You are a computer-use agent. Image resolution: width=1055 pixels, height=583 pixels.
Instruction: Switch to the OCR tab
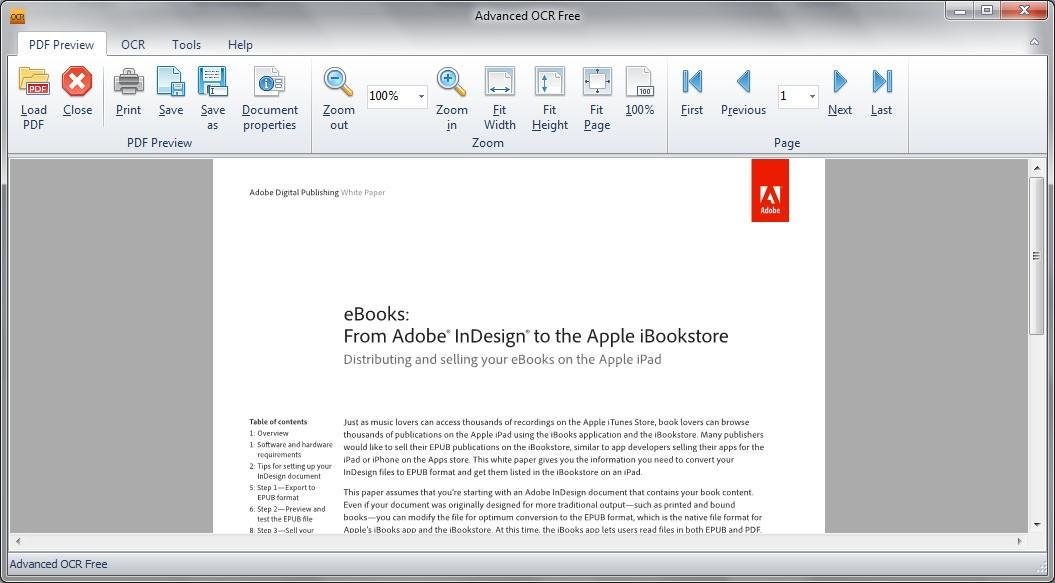coord(132,44)
